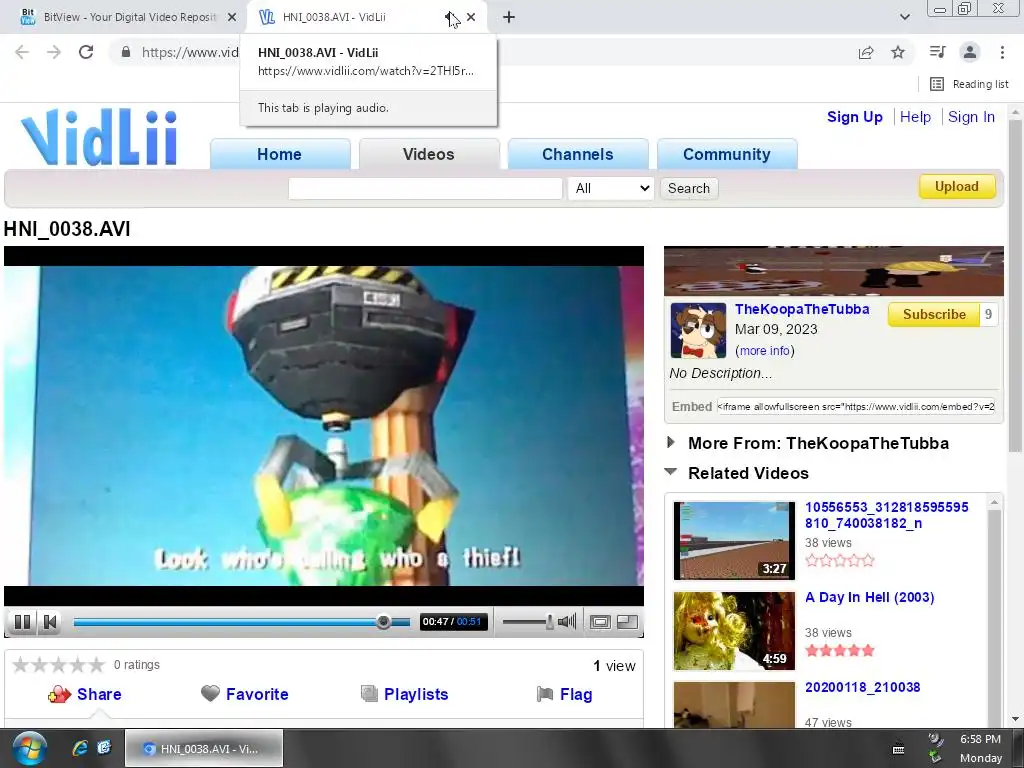Open the Reading list
Viewport: 1024px width, 768px height.
point(969,84)
